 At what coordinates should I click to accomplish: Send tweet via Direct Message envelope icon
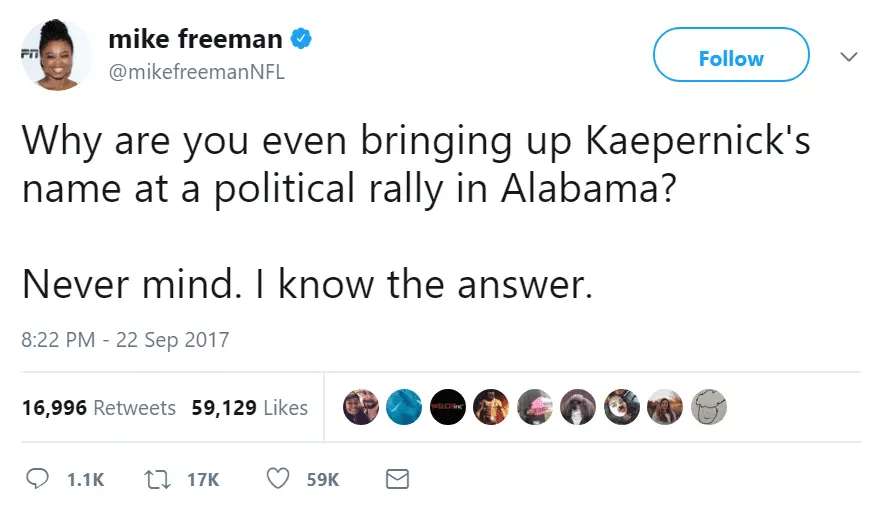397,480
